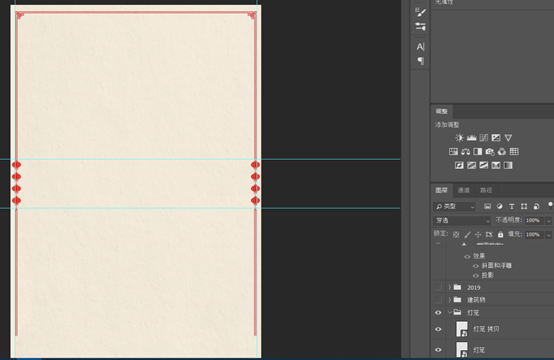Viewport: 554px width, 360px height.
Task: Open the Character panel icon
Action: pyautogui.click(x=420, y=47)
